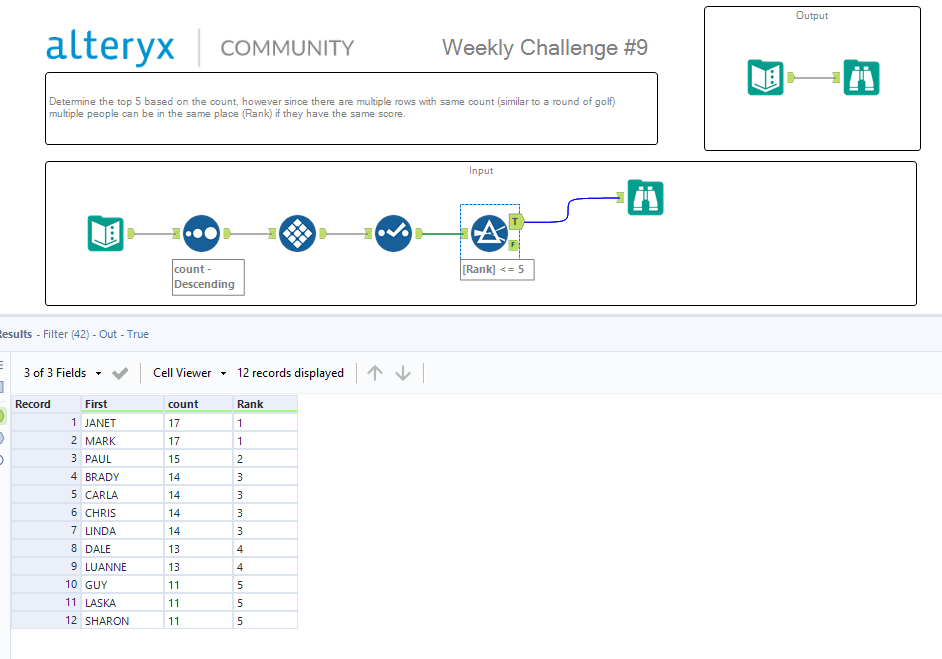Click the 12 records displayed label
This screenshot has height=659, width=942.
[x=290, y=373]
